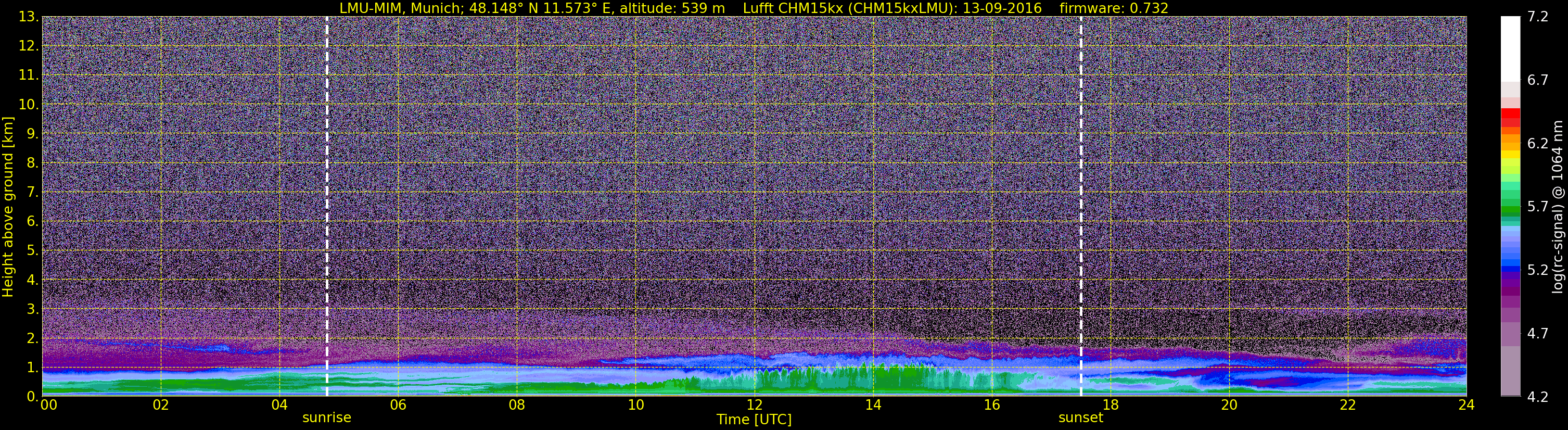This screenshot has height=430, width=1568.
Task: Click the '7.2' colorbar tick value
Action: [x=1538, y=17]
